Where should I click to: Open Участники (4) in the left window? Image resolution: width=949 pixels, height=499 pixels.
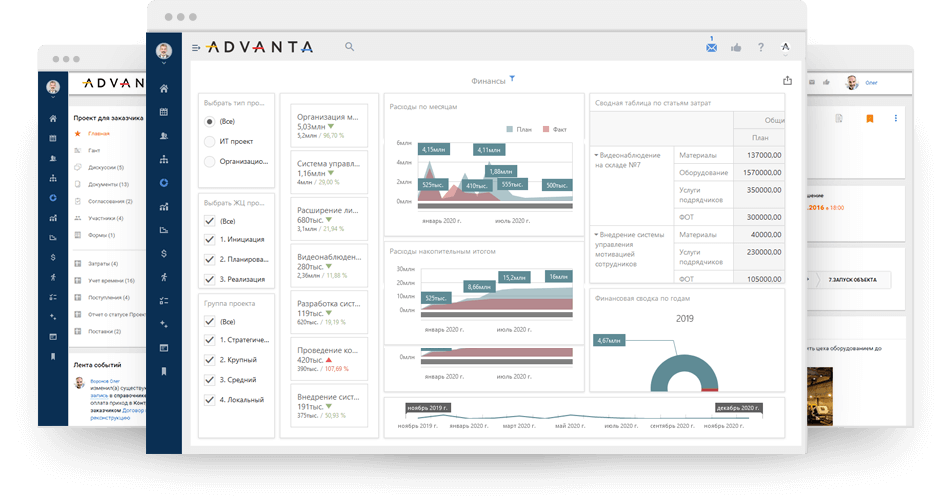(x=106, y=218)
